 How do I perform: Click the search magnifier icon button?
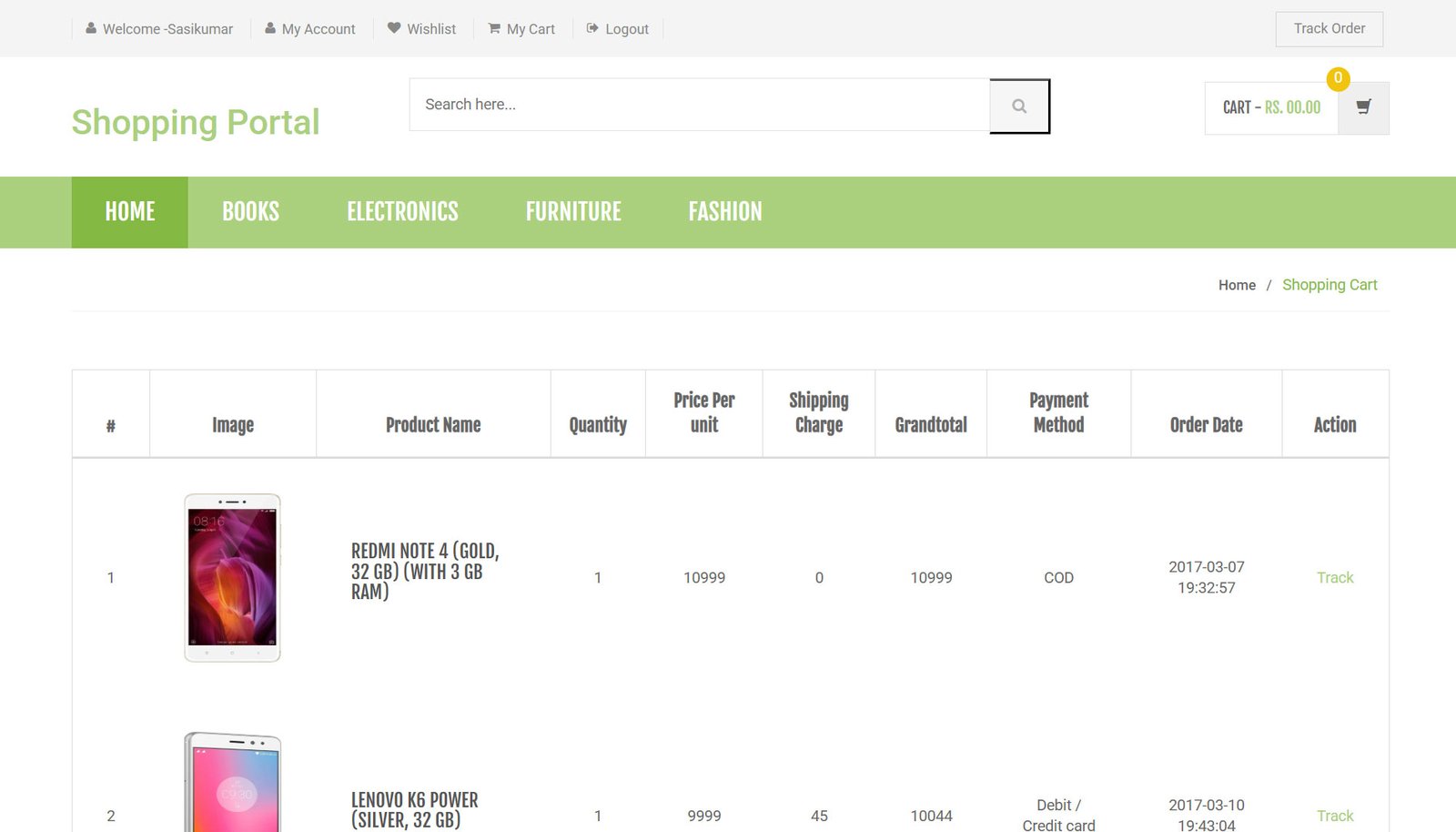click(x=1019, y=106)
